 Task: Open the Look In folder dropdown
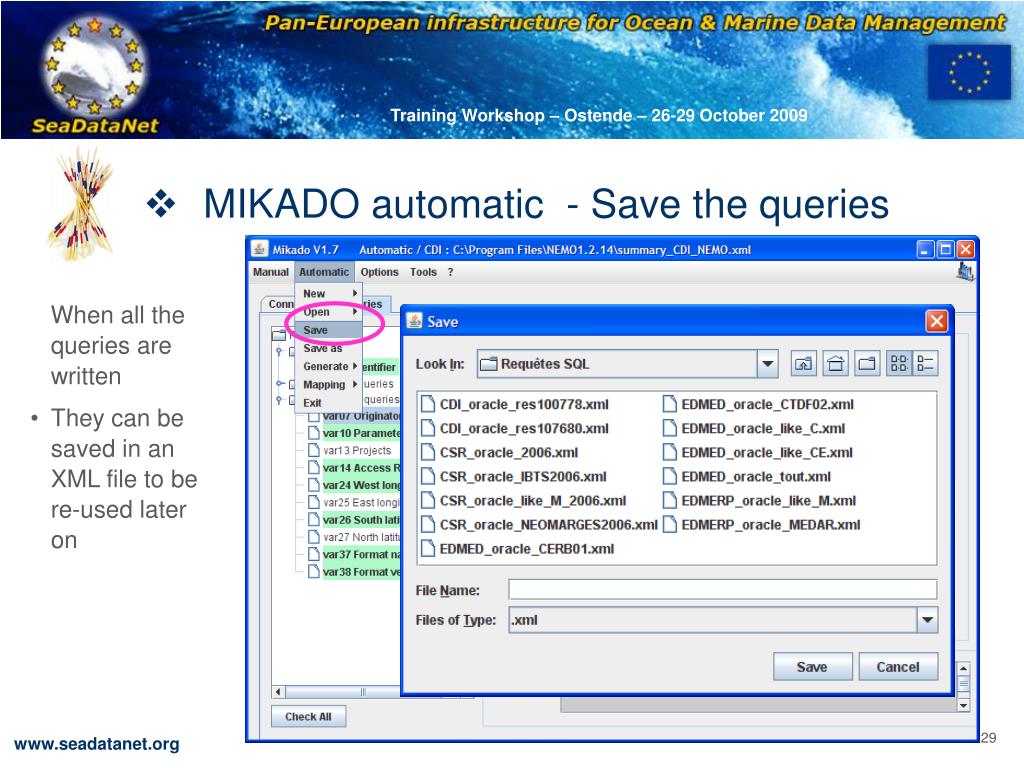768,364
